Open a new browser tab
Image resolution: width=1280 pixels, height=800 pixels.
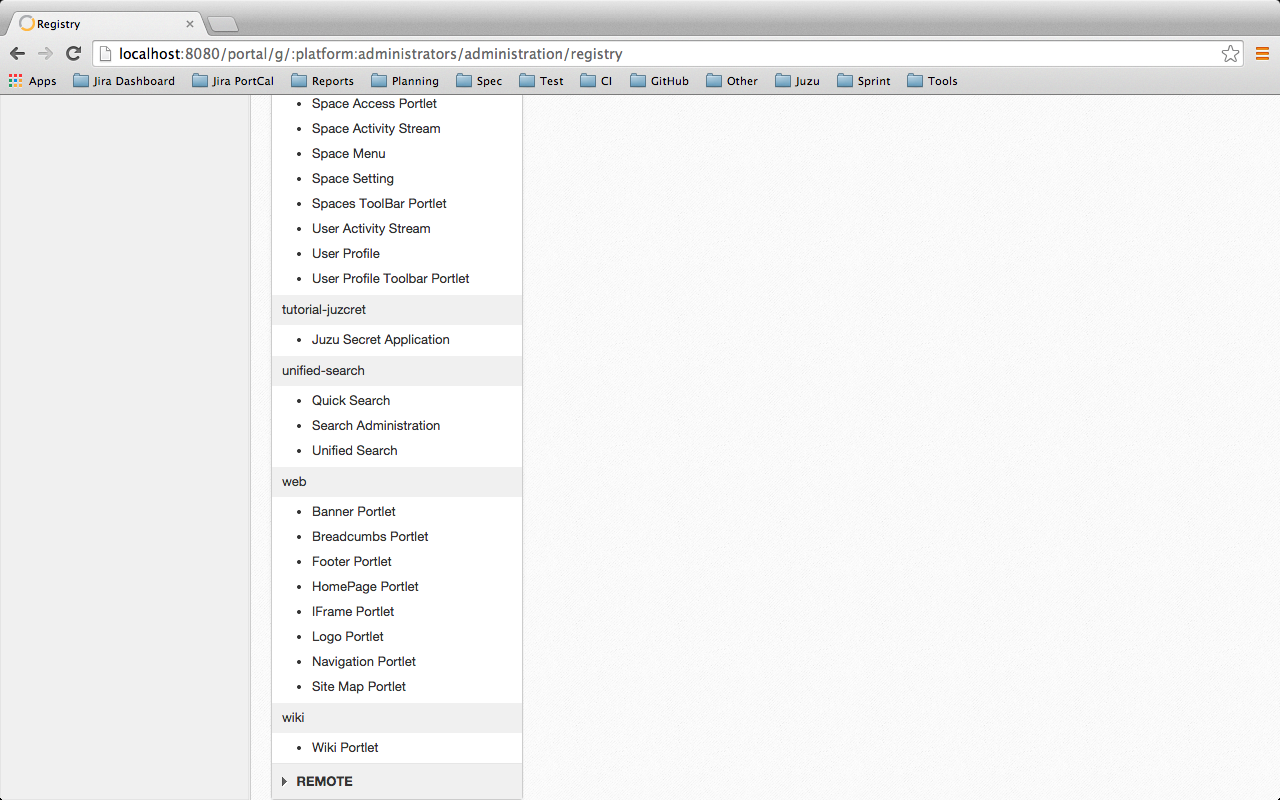coord(222,24)
